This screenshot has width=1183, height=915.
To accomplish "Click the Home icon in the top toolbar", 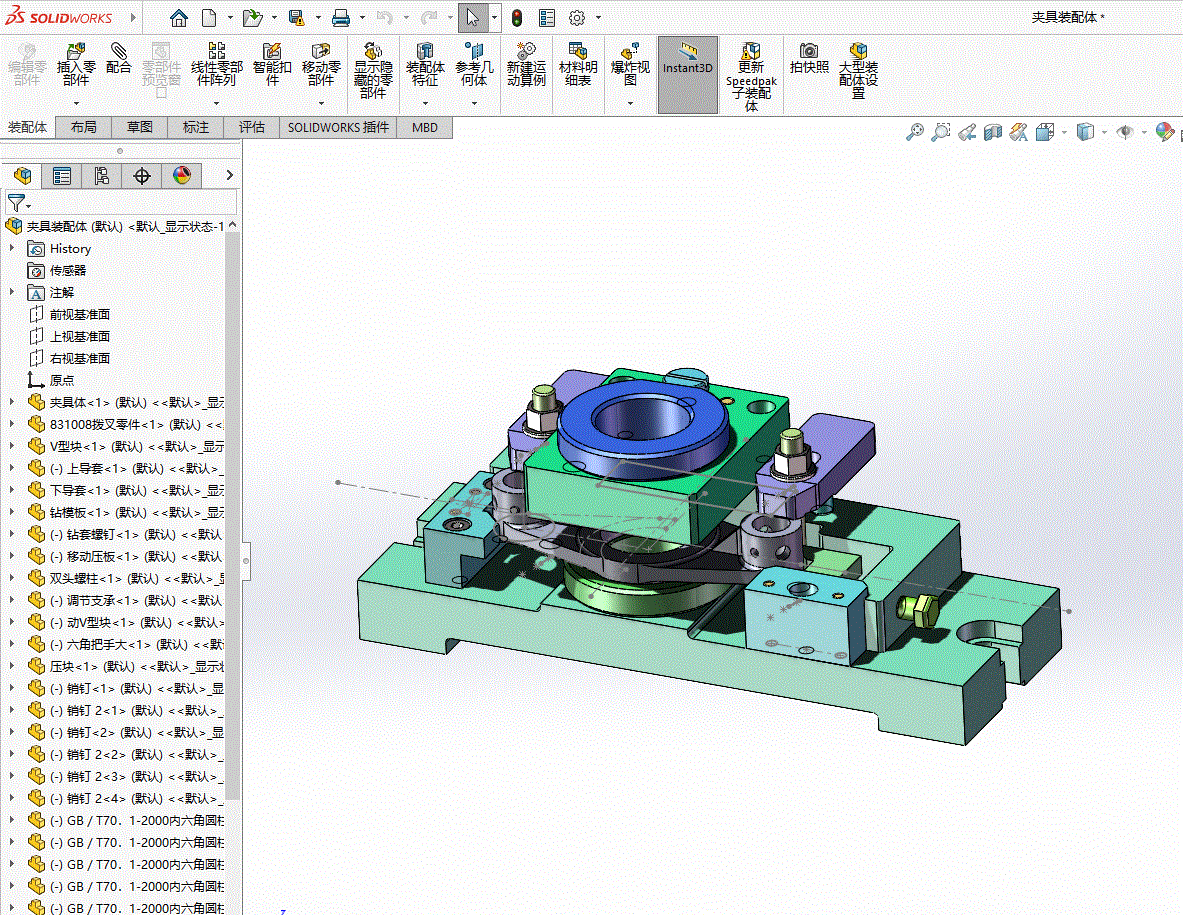I will [x=178, y=17].
